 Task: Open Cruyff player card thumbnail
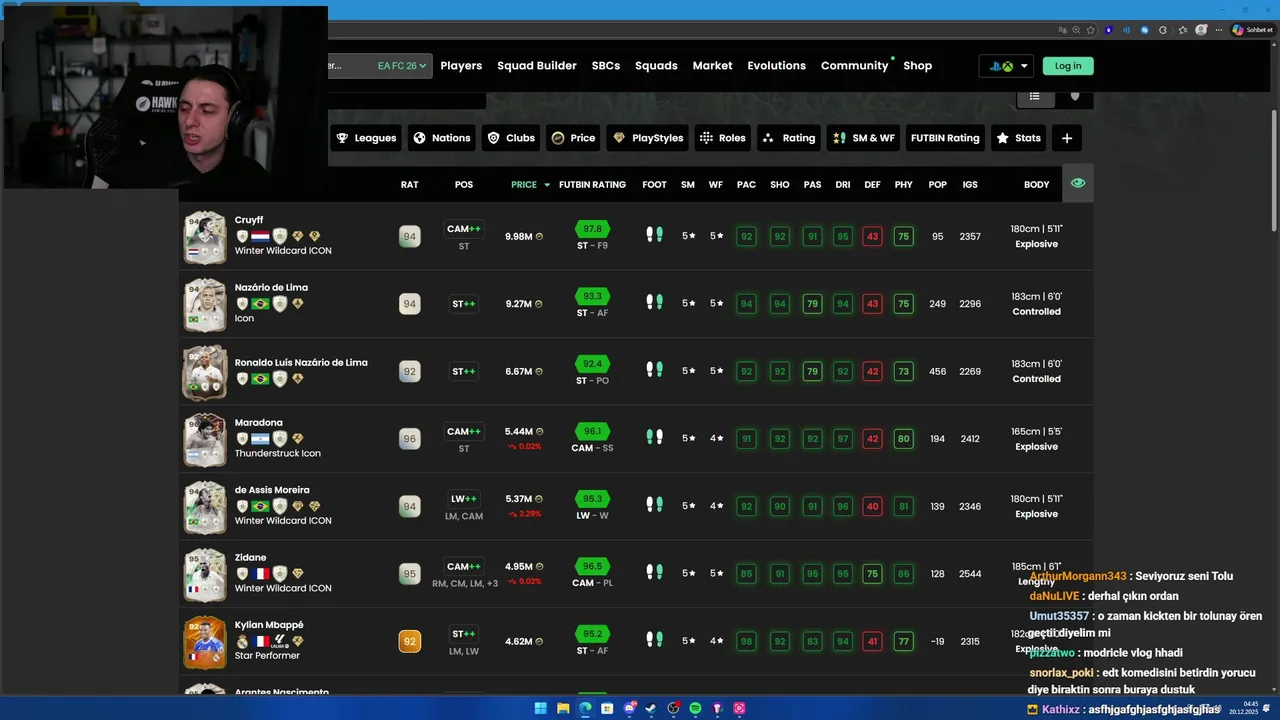[205, 237]
